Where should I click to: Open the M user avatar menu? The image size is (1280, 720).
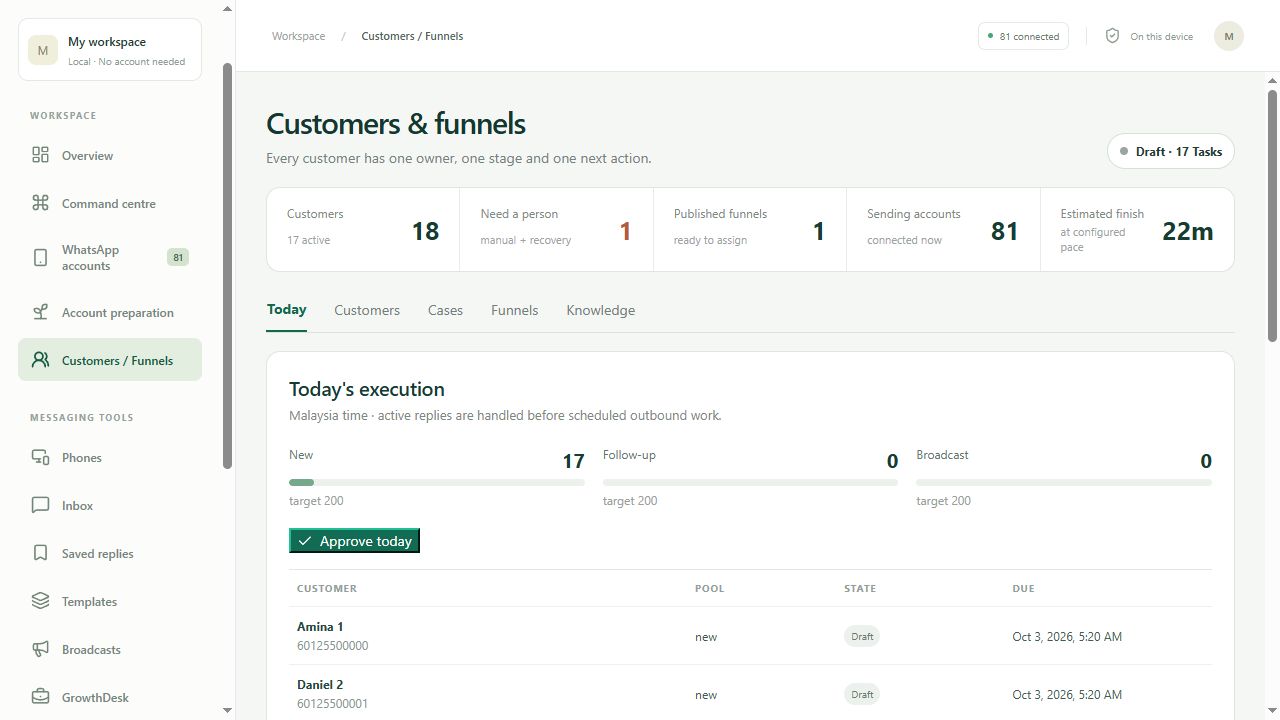[1228, 36]
